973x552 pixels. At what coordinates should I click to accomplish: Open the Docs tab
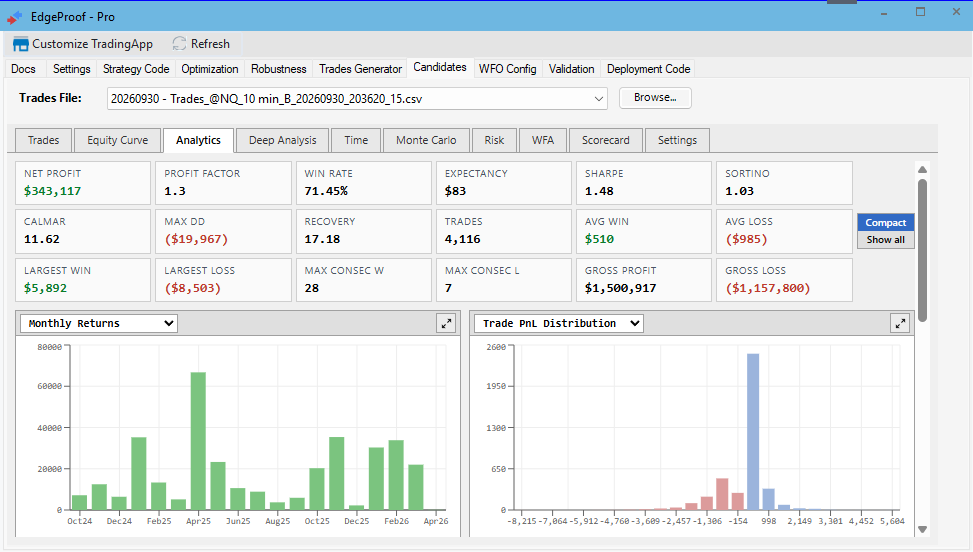click(x=24, y=69)
